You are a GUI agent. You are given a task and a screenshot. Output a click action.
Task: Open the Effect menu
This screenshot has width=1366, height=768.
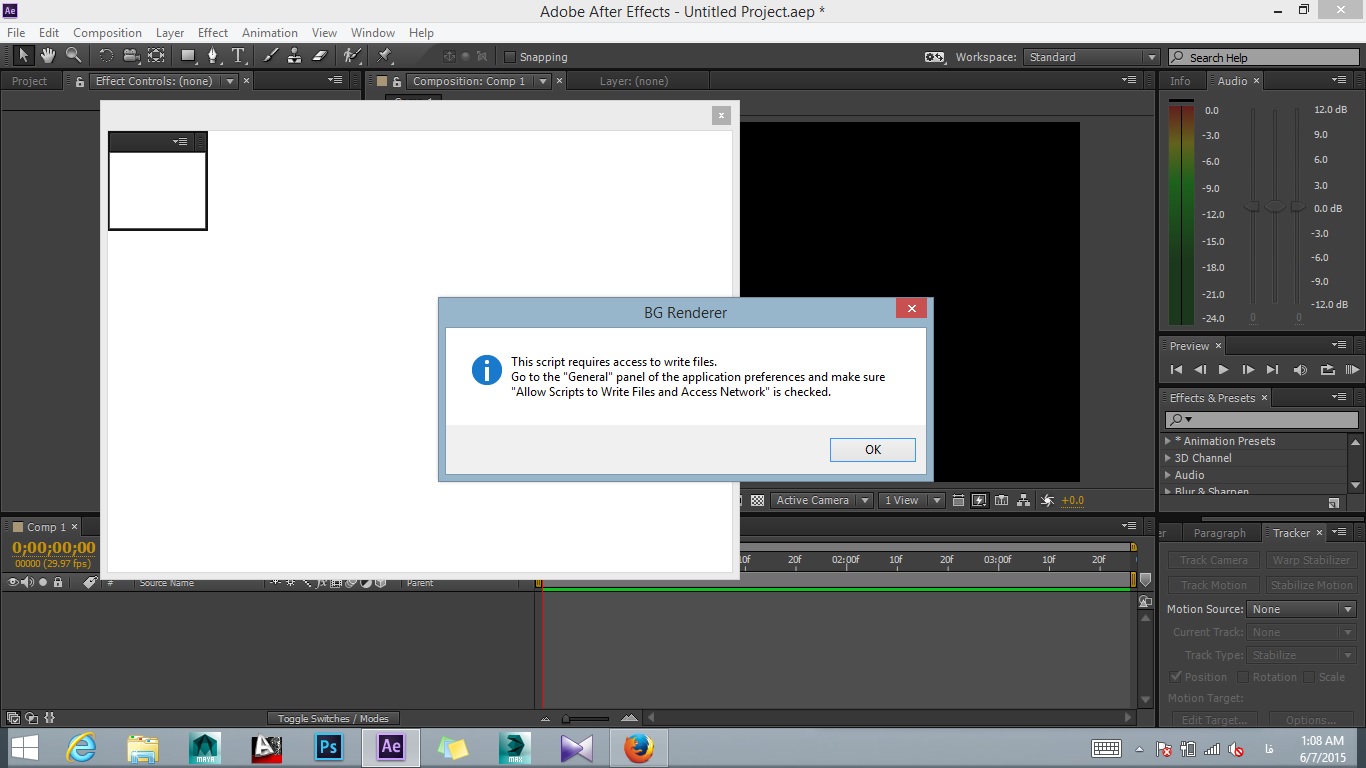pyautogui.click(x=213, y=33)
